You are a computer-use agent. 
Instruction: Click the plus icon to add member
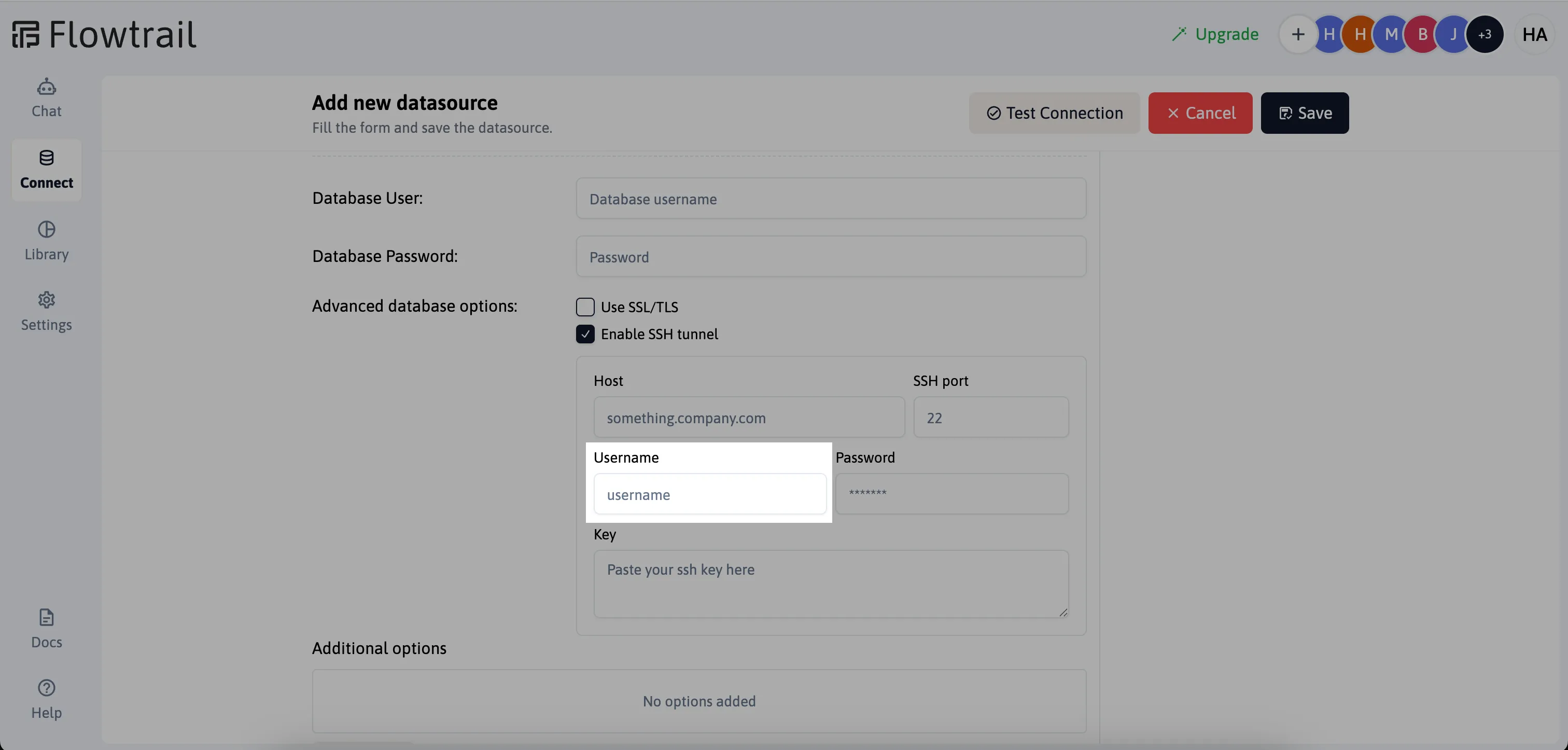(x=1298, y=34)
